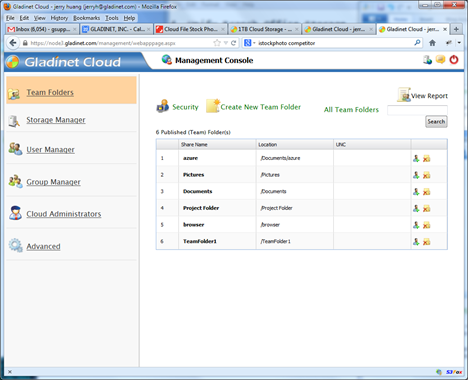Image resolution: width=468 pixels, height=380 pixels.
Task: Open the Edit menu
Action: point(24,18)
